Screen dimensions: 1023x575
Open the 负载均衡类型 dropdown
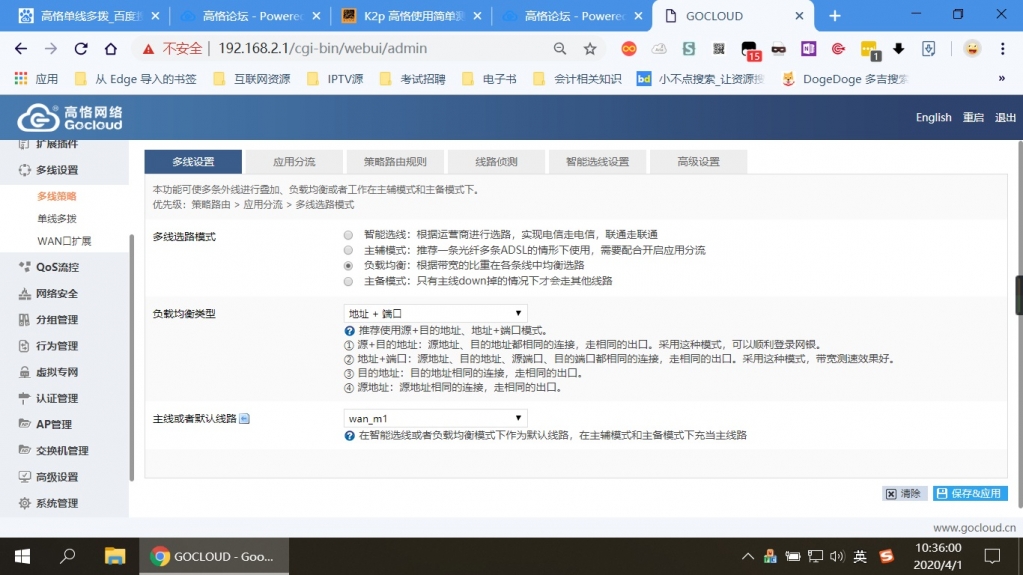coord(435,313)
